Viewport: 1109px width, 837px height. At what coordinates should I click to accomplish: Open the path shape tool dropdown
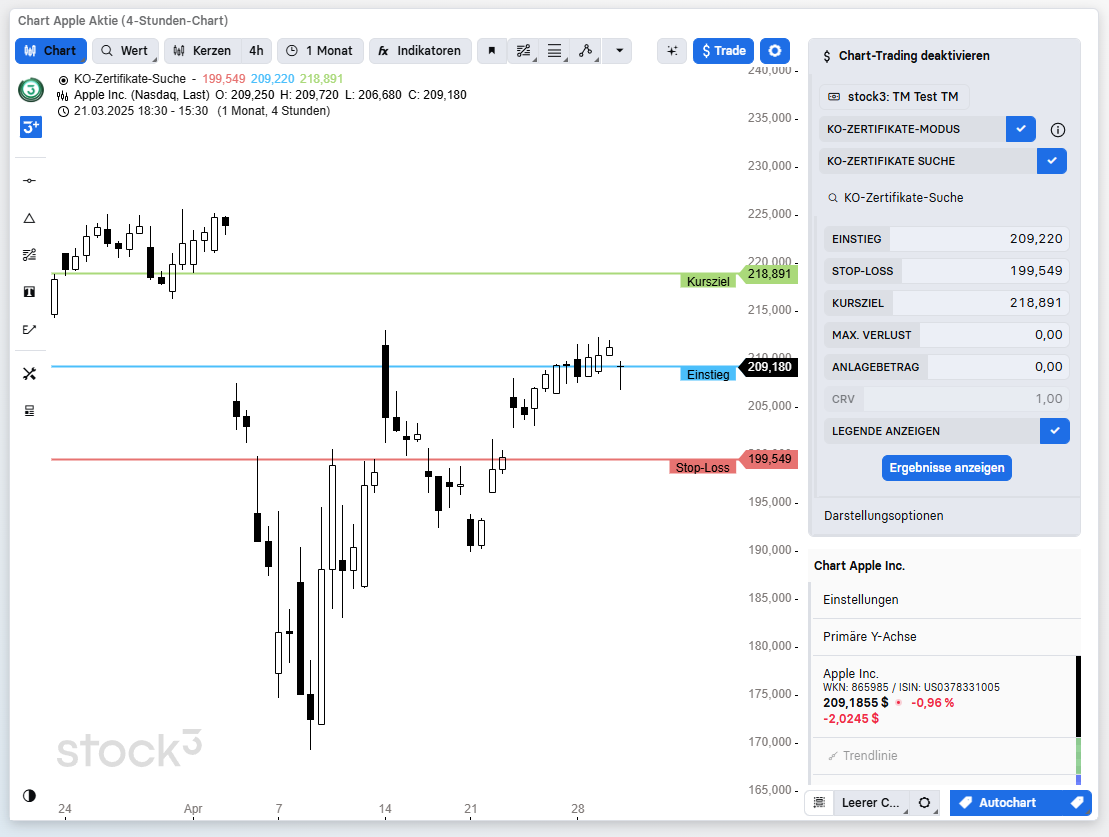click(x=586, y=51)
